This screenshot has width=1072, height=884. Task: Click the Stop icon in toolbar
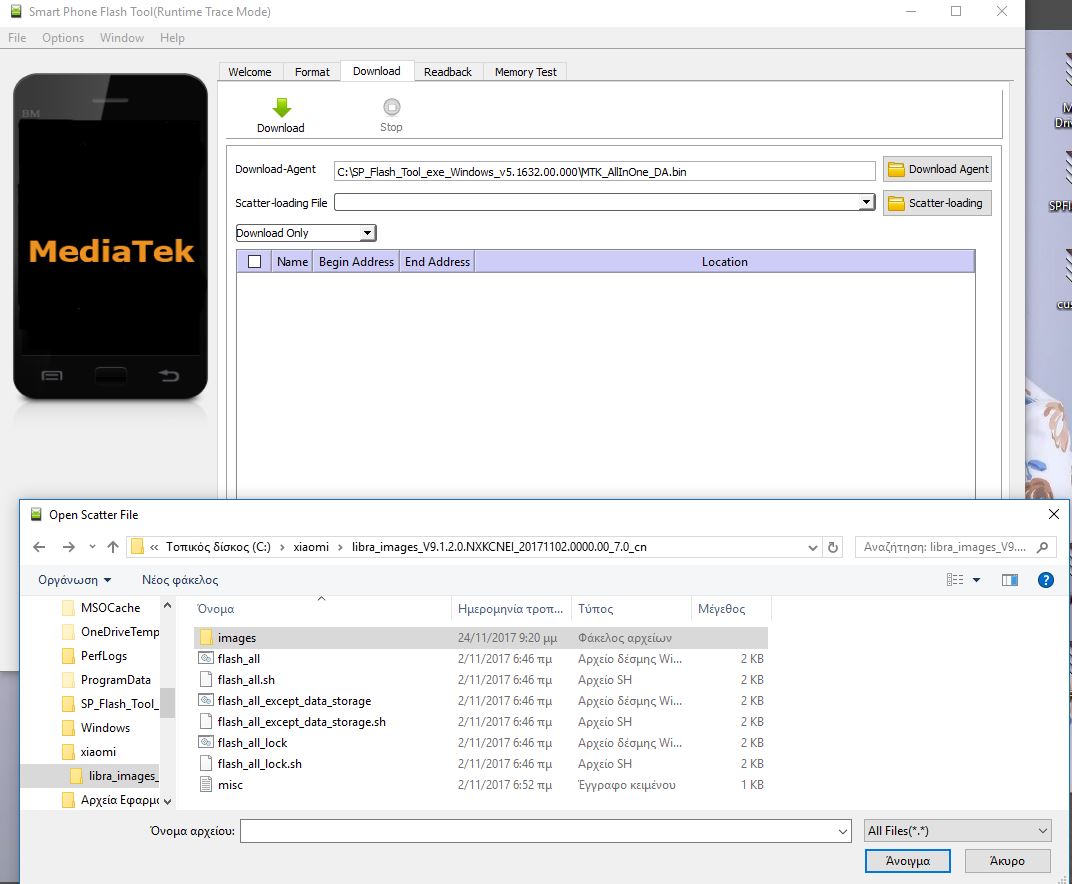[391, 108]
